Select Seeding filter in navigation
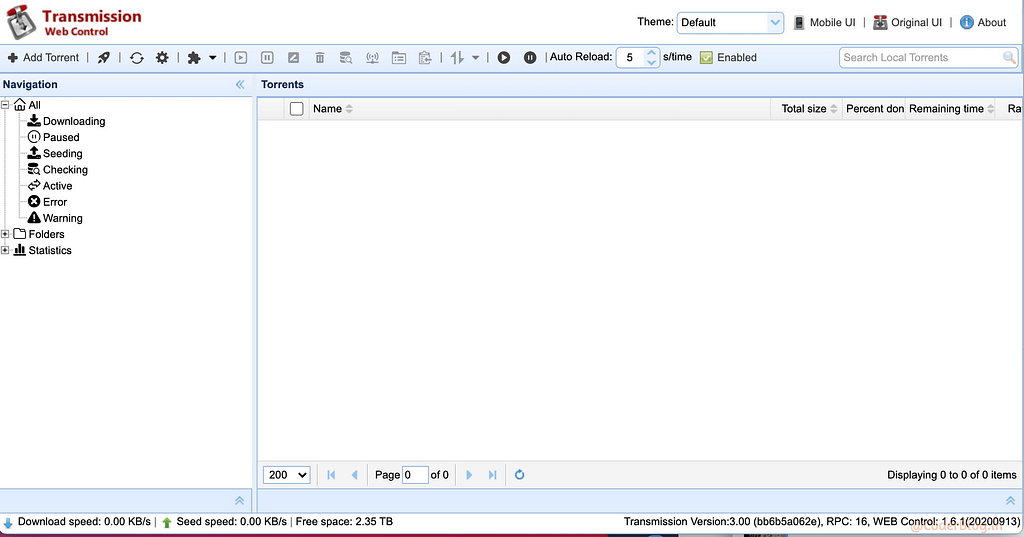Viewport: 1024px width, 537px height. 63,154
